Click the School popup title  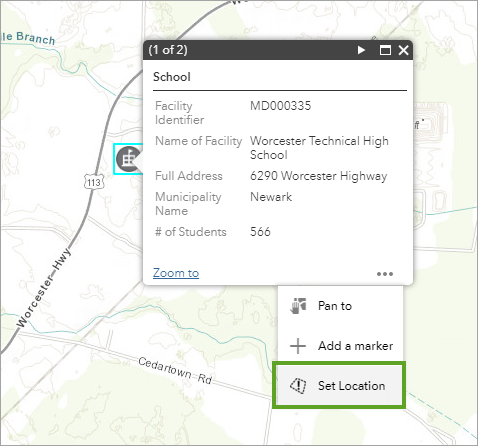pyautogui.click(x=172, y=77)
